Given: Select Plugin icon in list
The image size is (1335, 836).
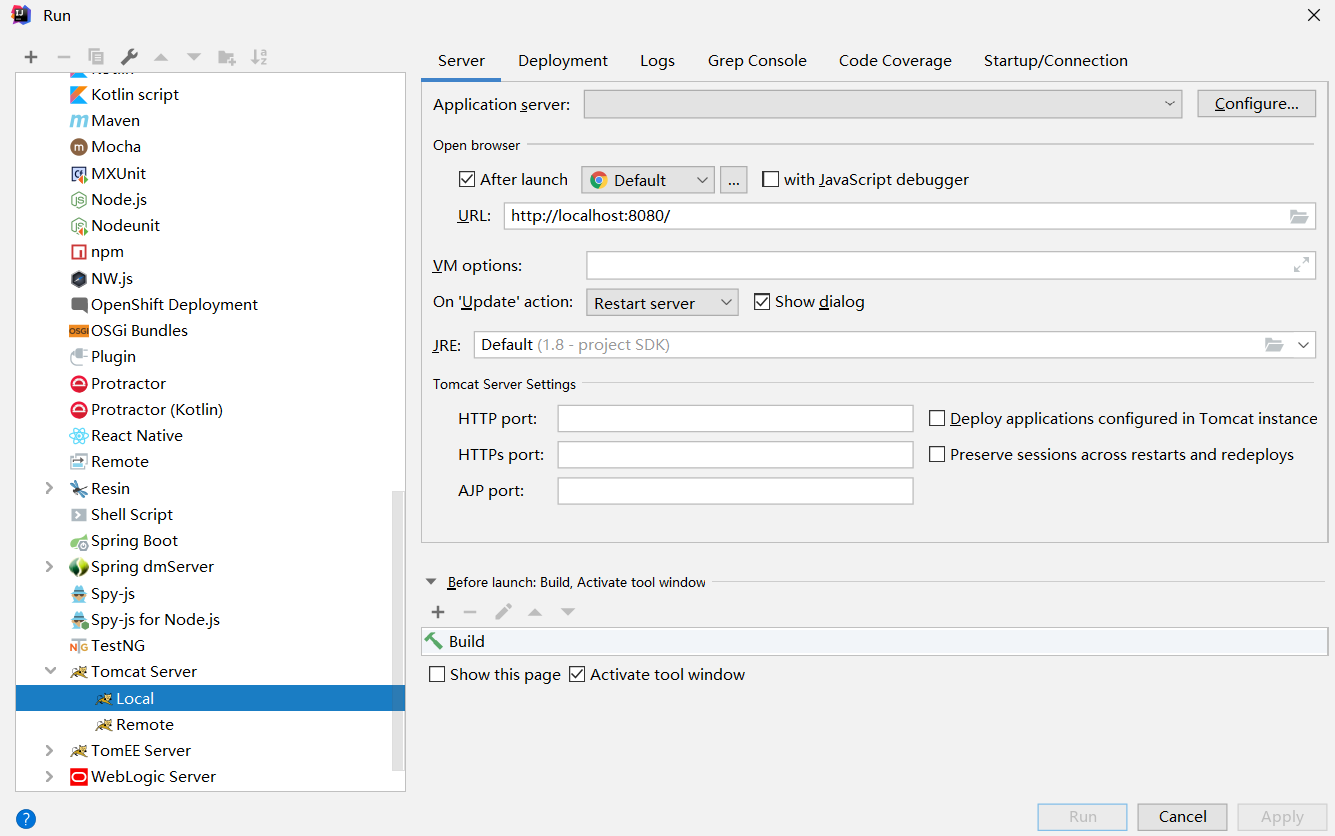Looking at the screenshot, I should point(79,357).
